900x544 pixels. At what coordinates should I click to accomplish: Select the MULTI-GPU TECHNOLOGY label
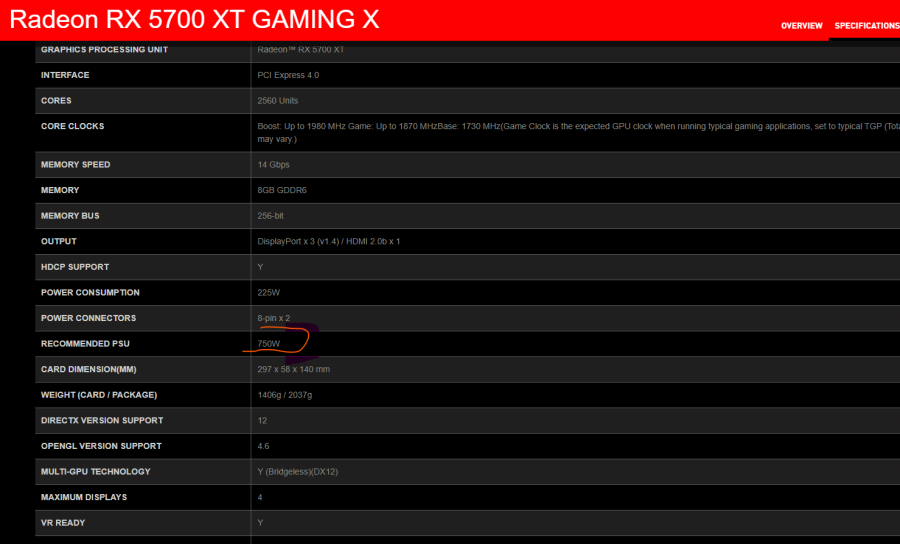pyautogui.click(x=95, y=472)
